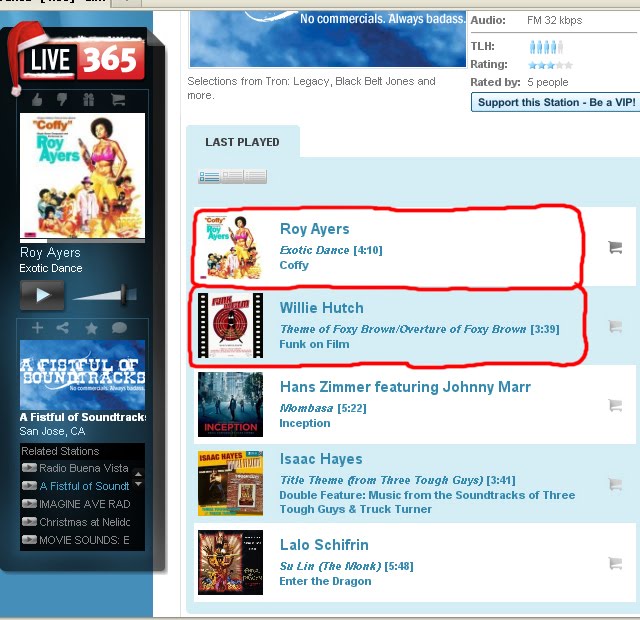Switch to medium list view
Viewport: 640px width, 620px height.
pos(232,177)
